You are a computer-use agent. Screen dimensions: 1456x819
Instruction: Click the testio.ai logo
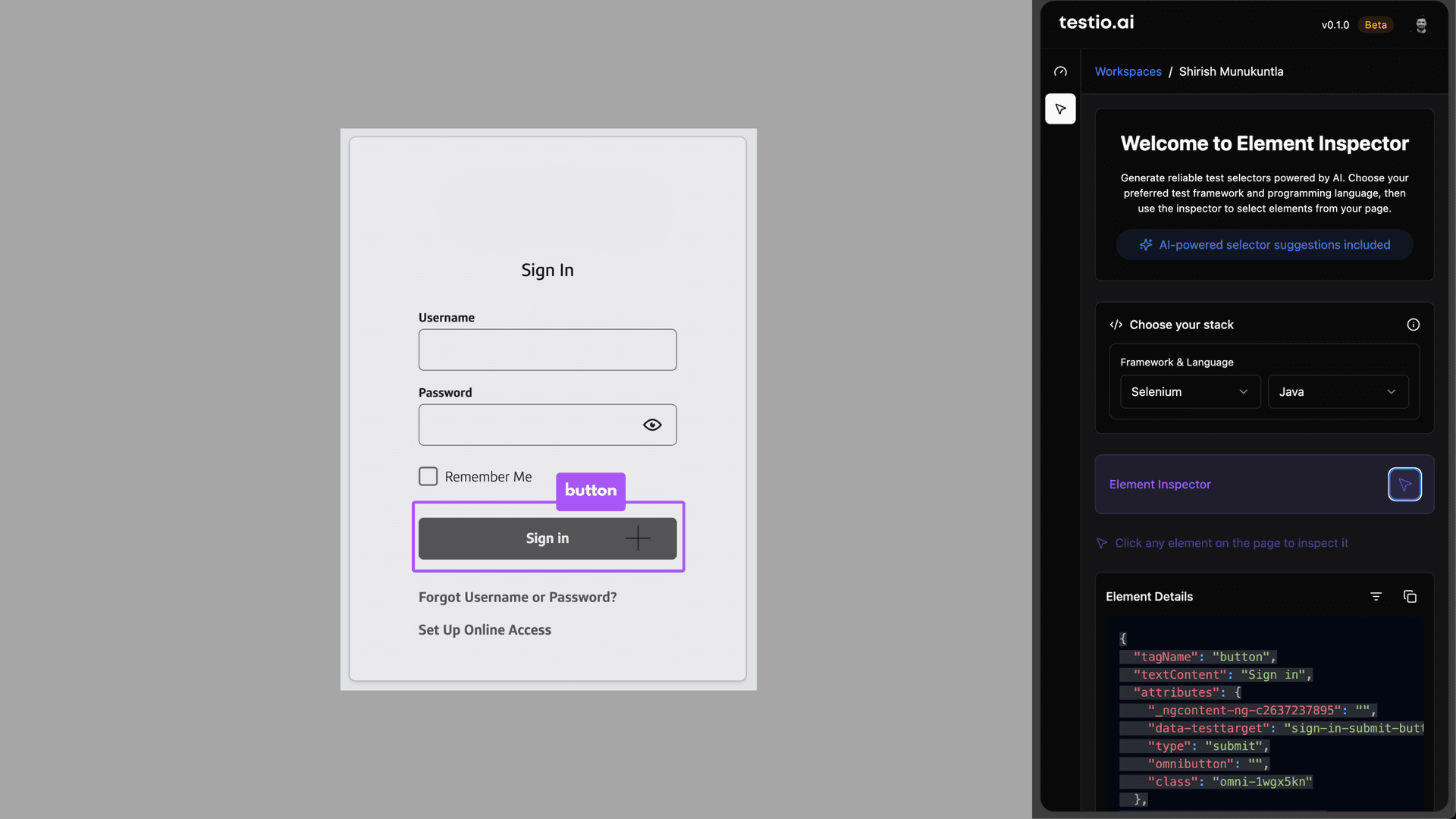pos(1096,23)
